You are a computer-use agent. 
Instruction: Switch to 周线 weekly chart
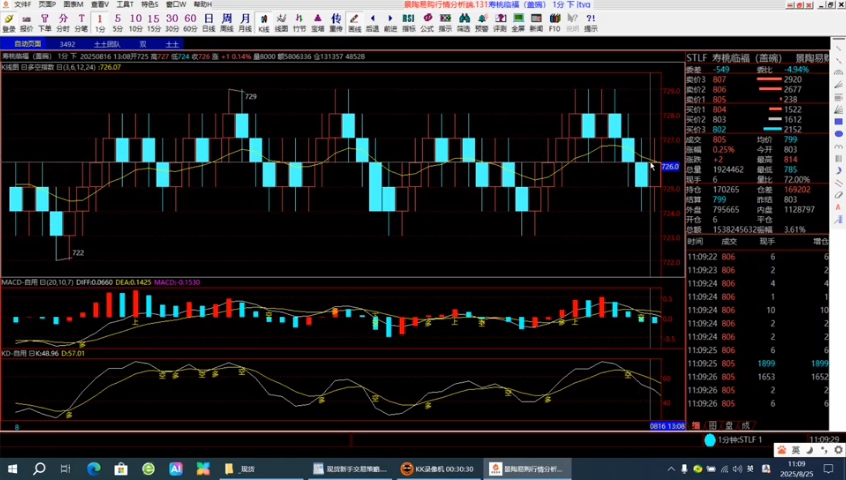pos(227,23)
